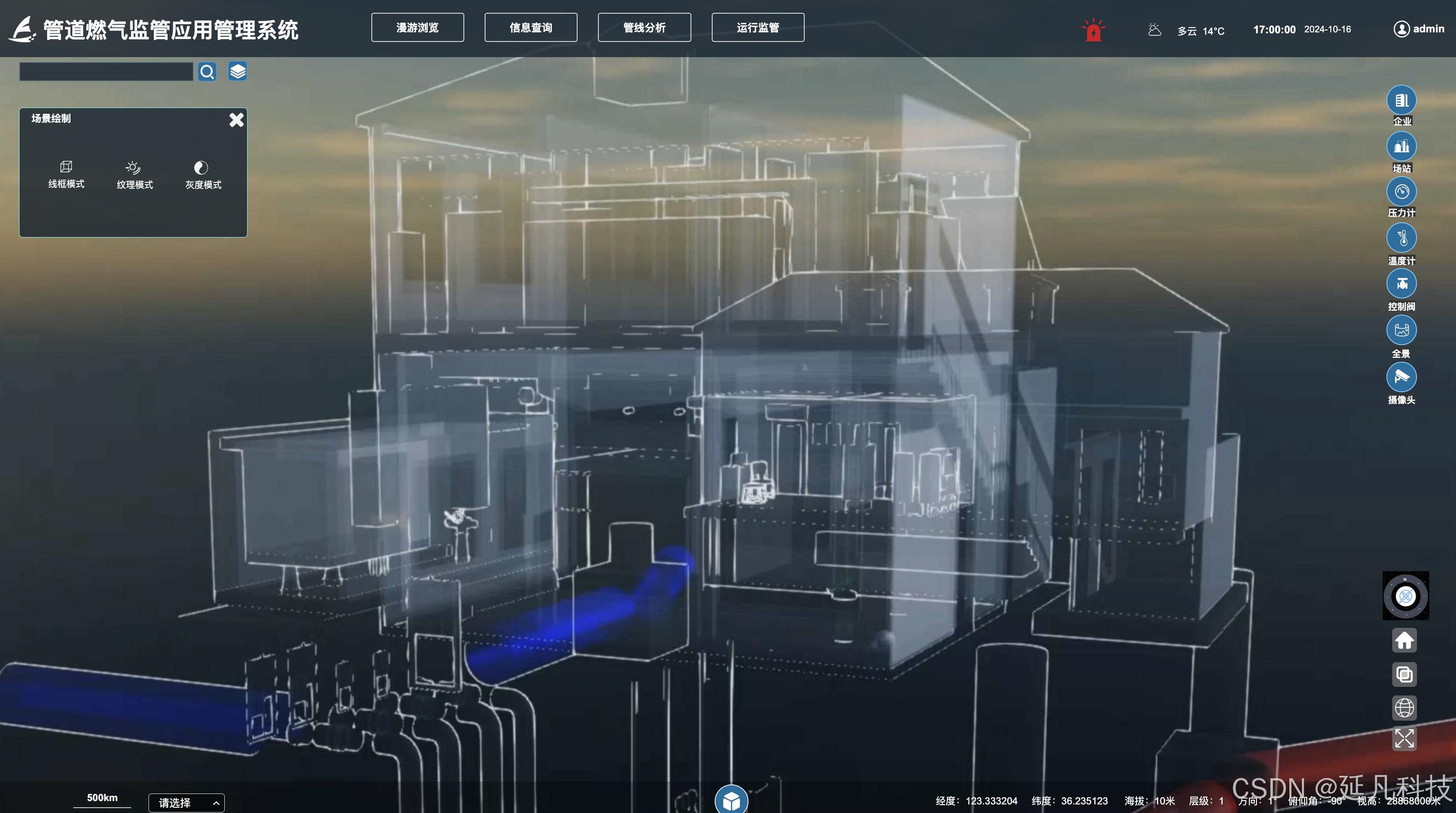
Task: Click the search magnifier button
Action: click(x=207, y=72)
